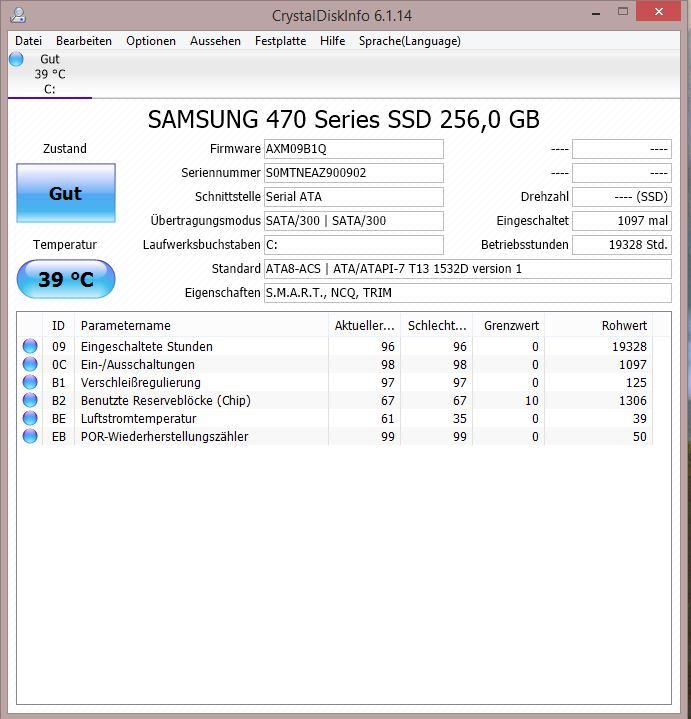Click the Betriebsstunden field 19328 Std.
Screen dimensions: 691x719
622,245
